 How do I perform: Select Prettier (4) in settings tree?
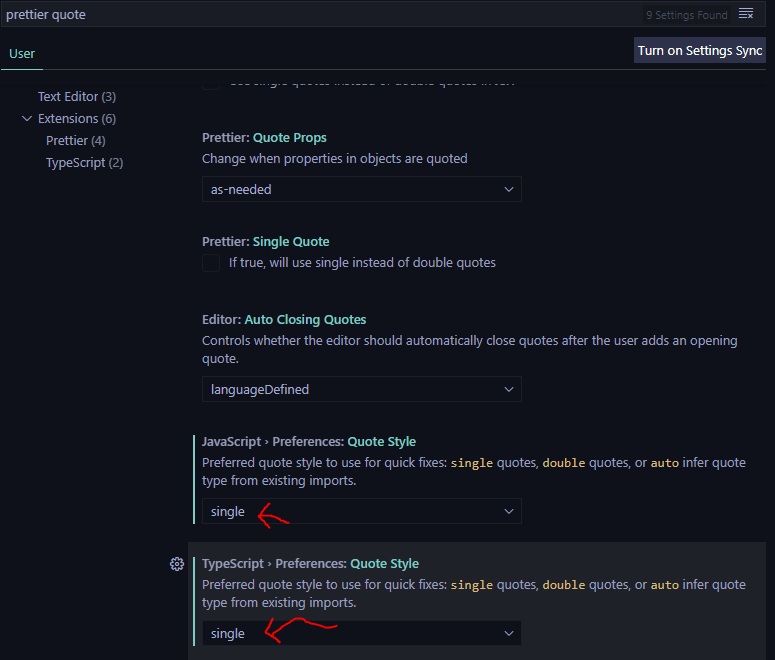click(x=76, y=141)
